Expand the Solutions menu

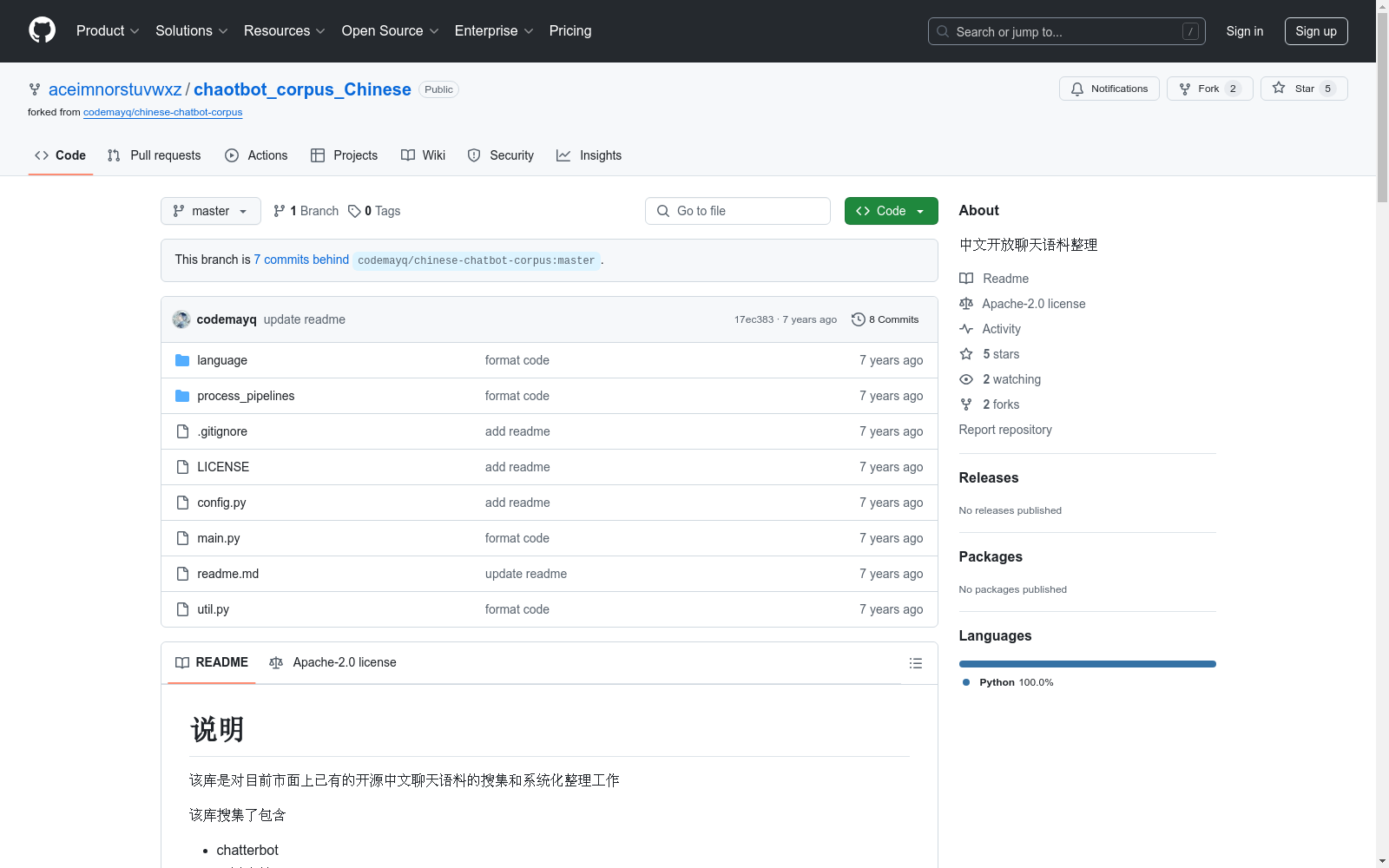(192, 31)
